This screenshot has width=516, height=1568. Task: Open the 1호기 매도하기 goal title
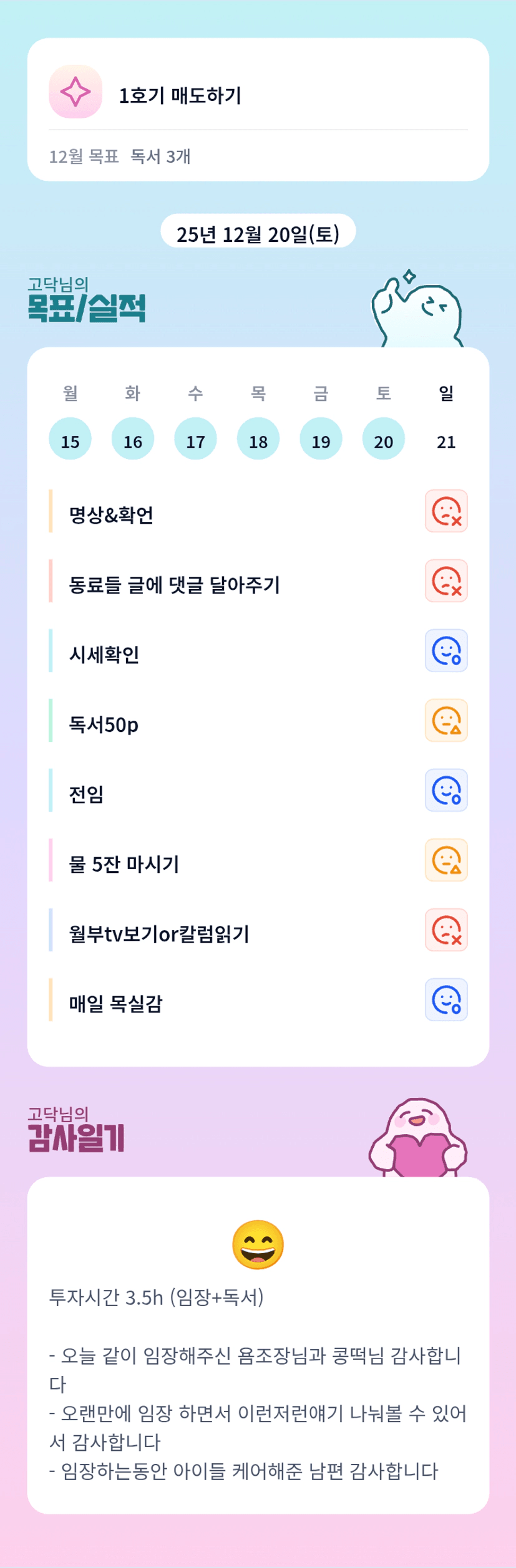pos(180,95)
